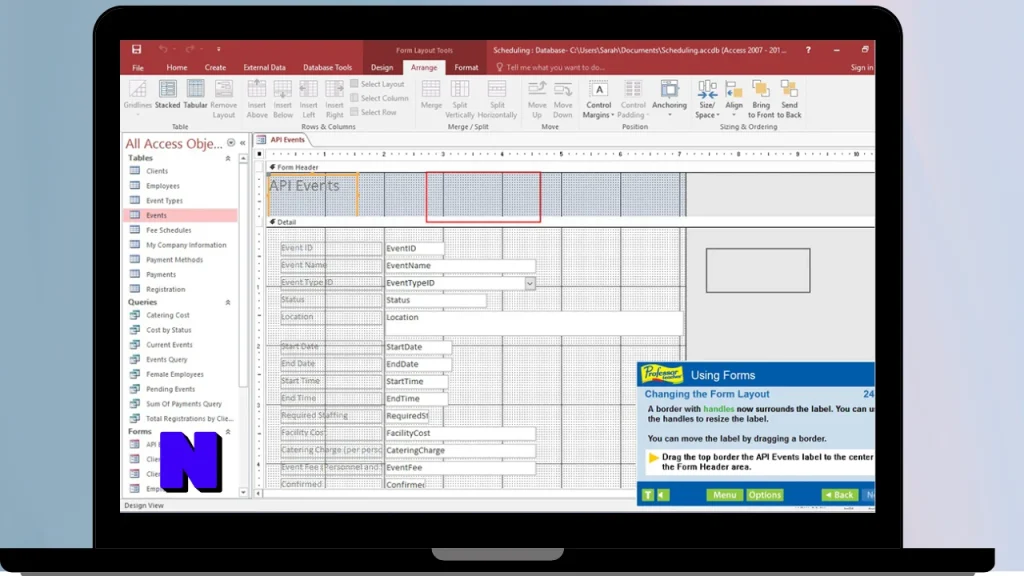Click the navigation pane scroll down arrow
1024x576 pixels.
tap(244, 493)
